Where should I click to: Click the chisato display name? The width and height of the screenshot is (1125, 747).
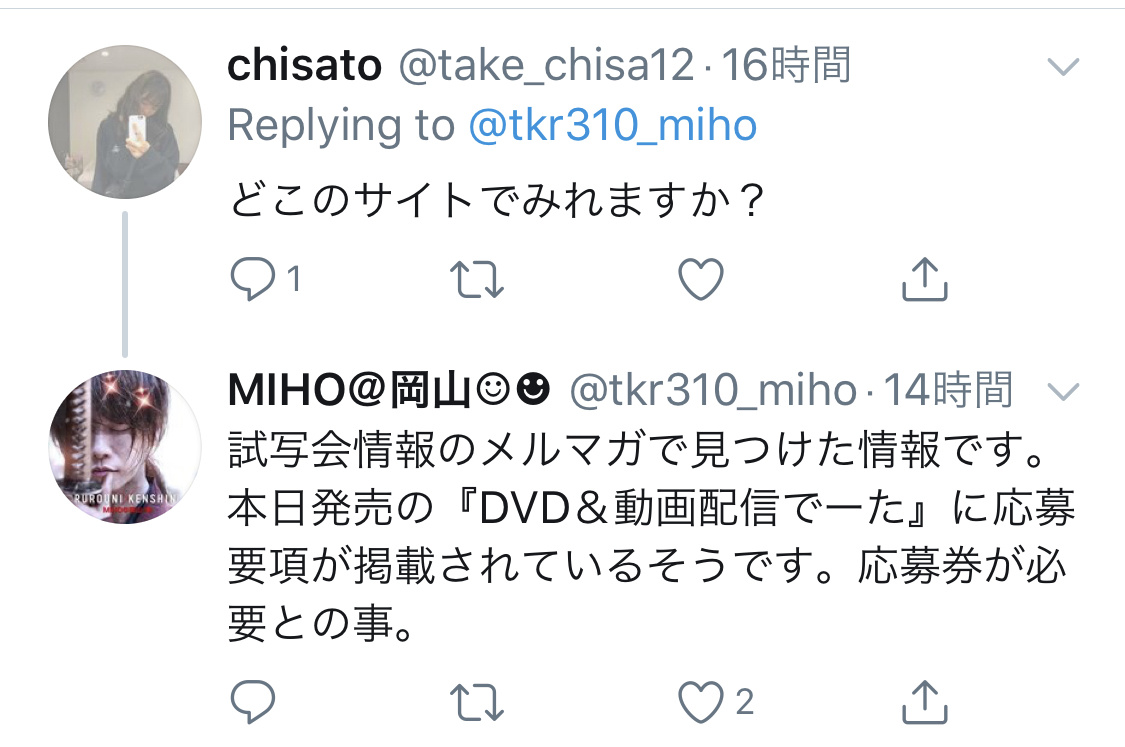coord(304,65)
